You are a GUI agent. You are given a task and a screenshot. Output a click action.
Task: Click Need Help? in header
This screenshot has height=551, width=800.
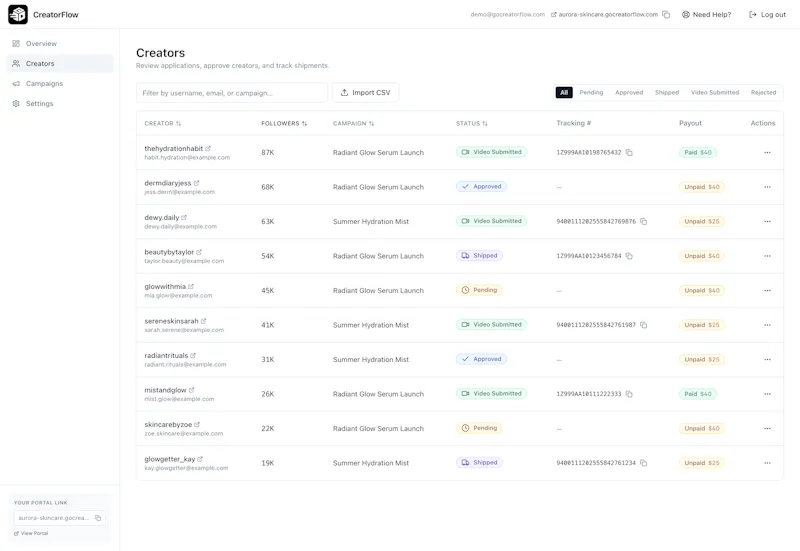(707, 14)
